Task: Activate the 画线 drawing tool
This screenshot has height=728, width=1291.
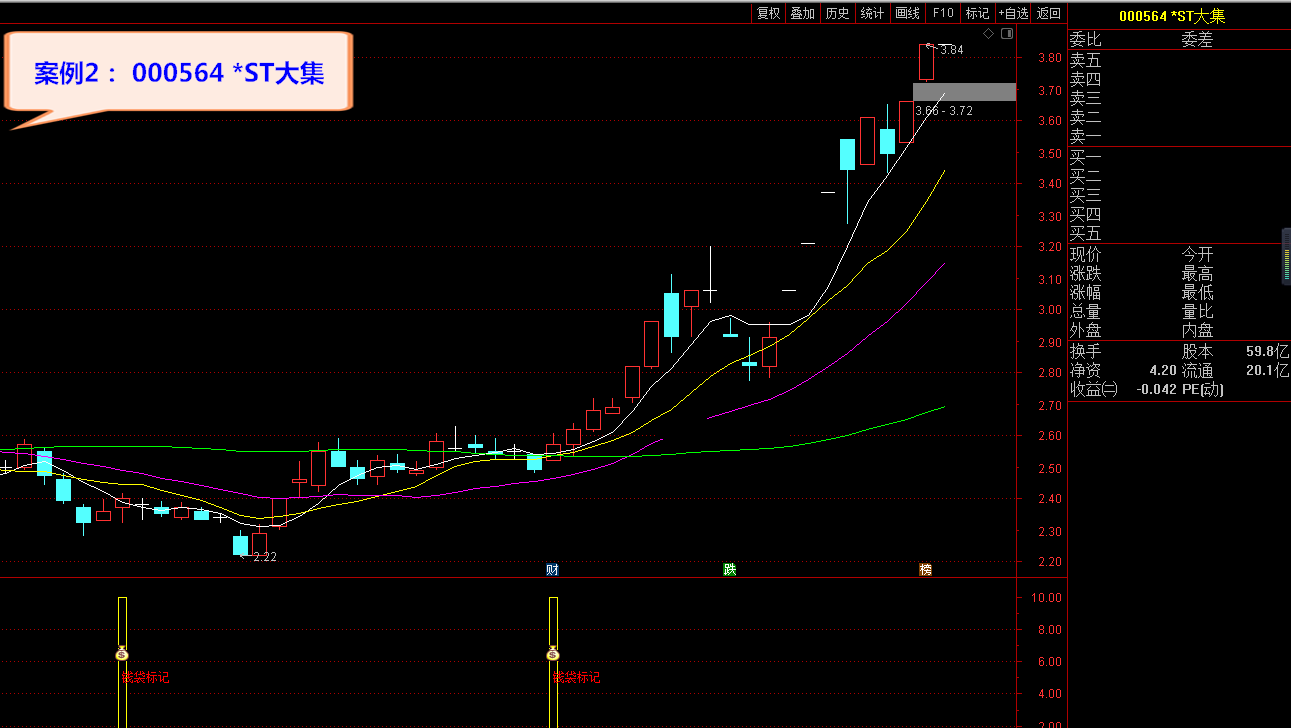Action: (x=907, y=13)
